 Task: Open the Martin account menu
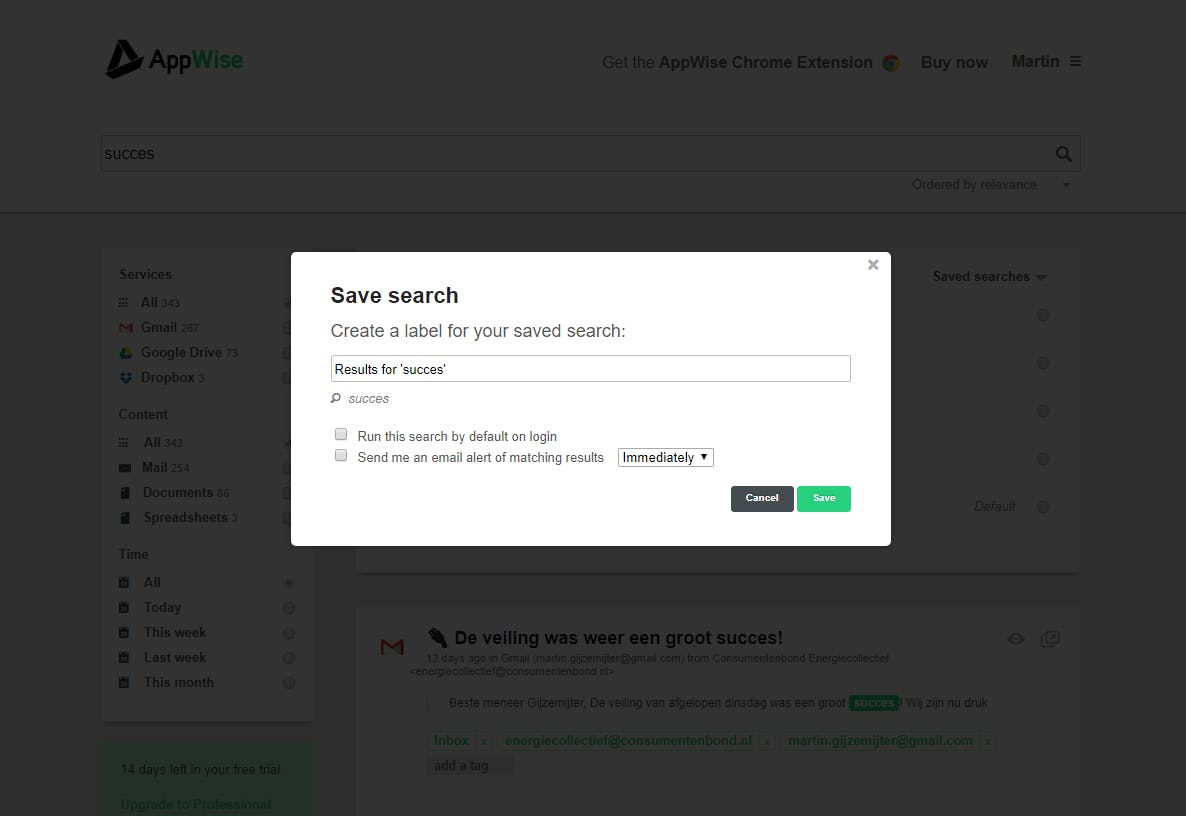pyautogui.click(x=1035, y=61)
